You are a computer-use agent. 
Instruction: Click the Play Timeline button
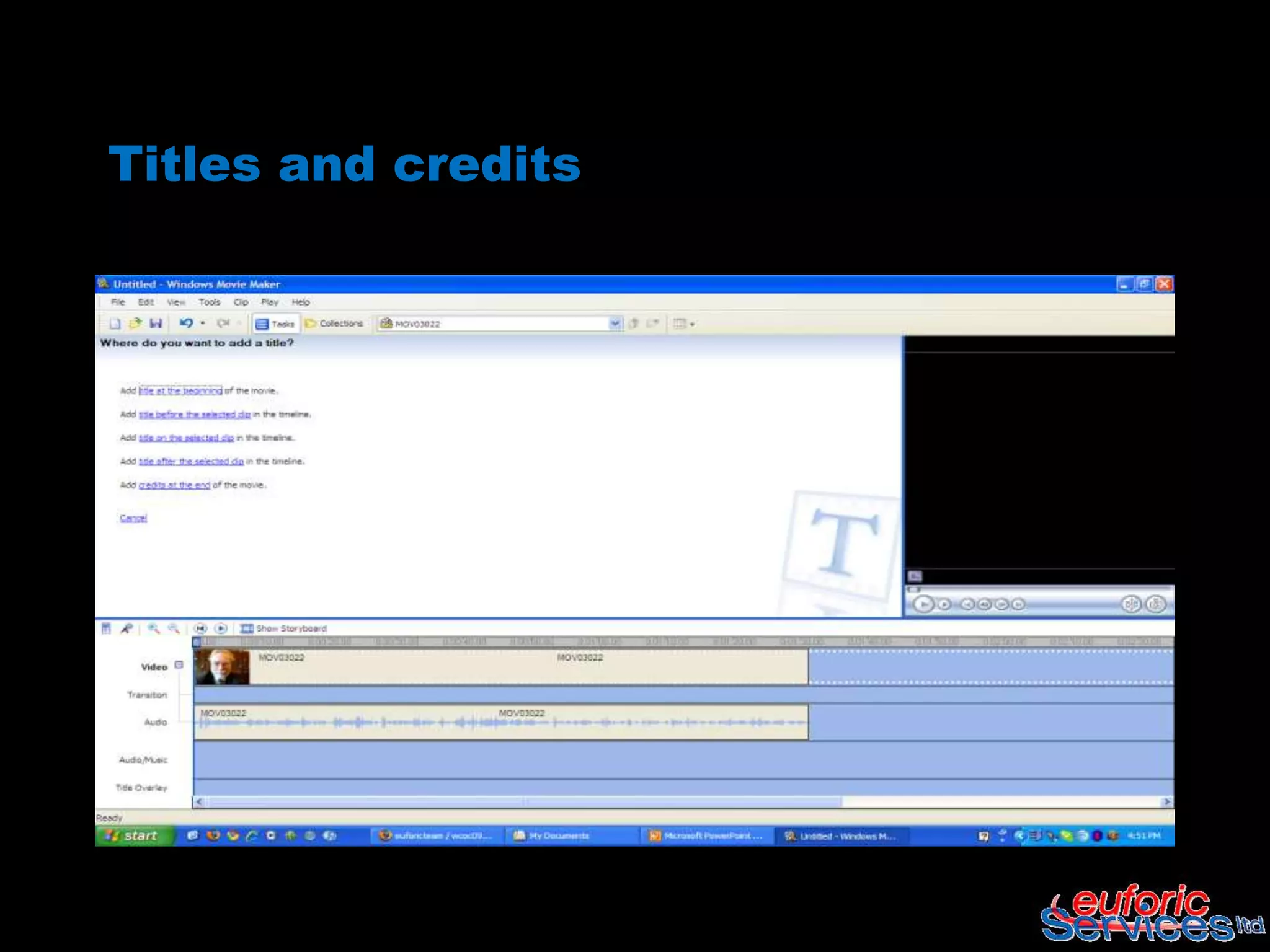[221, 628]
